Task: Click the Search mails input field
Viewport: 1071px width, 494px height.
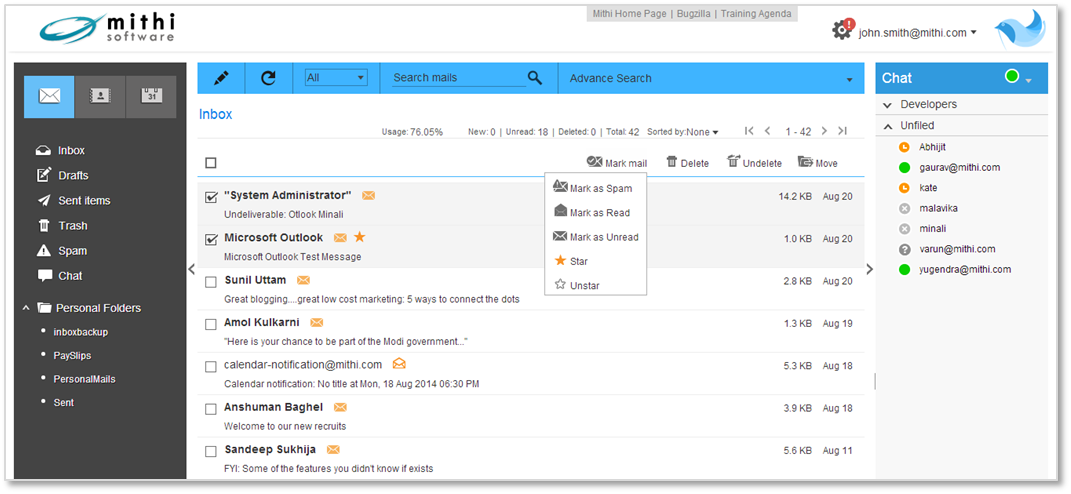Action: pyautogui.click(x=459, y=78)
